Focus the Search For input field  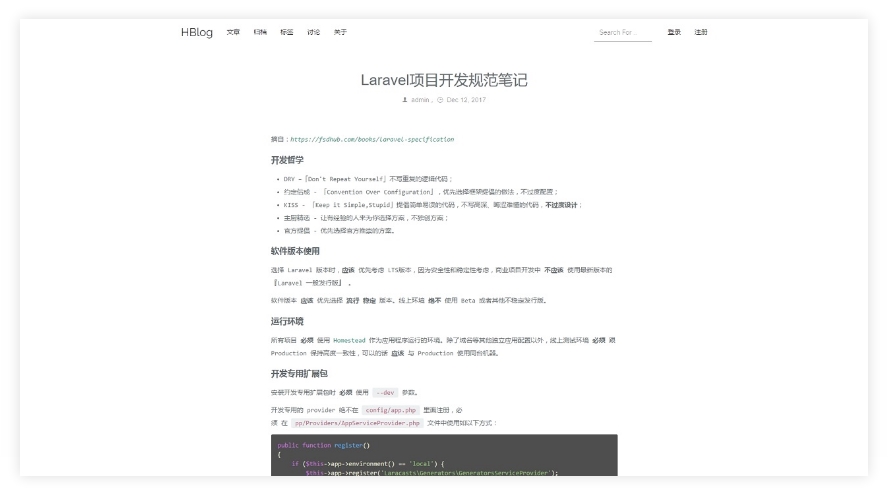coord(622,33)
